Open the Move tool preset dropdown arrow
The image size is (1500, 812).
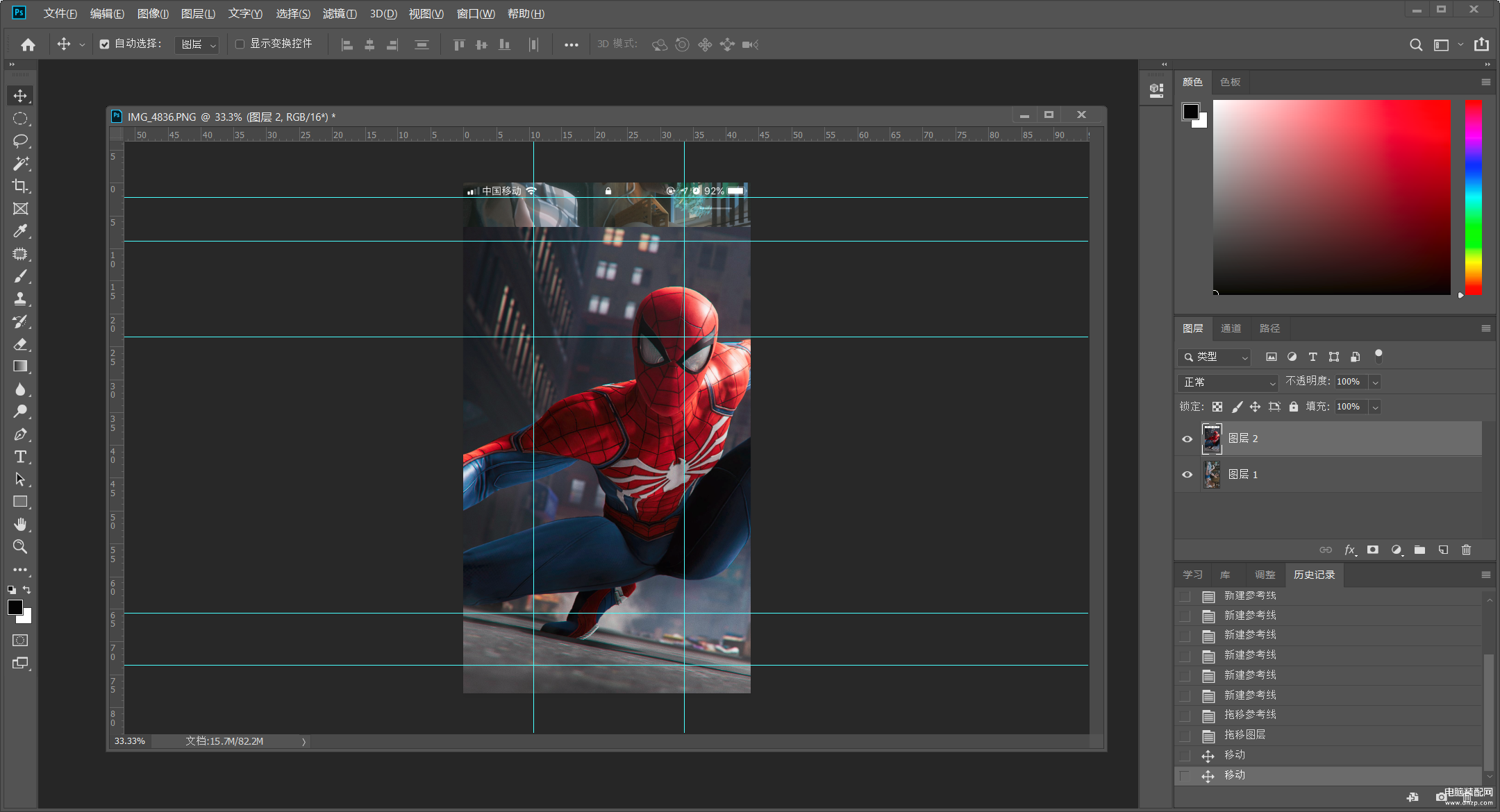coord(82,44)
